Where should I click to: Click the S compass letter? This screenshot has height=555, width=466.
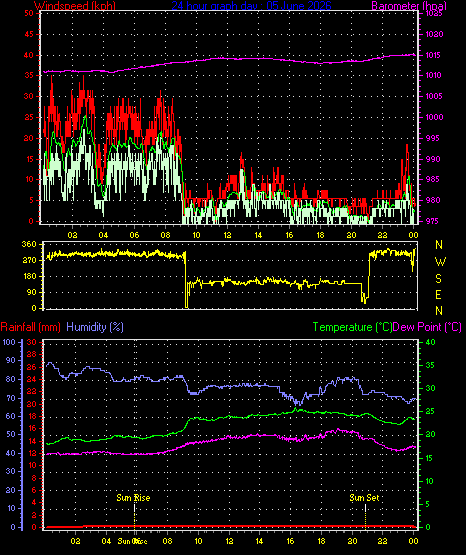tap(438, 279)
